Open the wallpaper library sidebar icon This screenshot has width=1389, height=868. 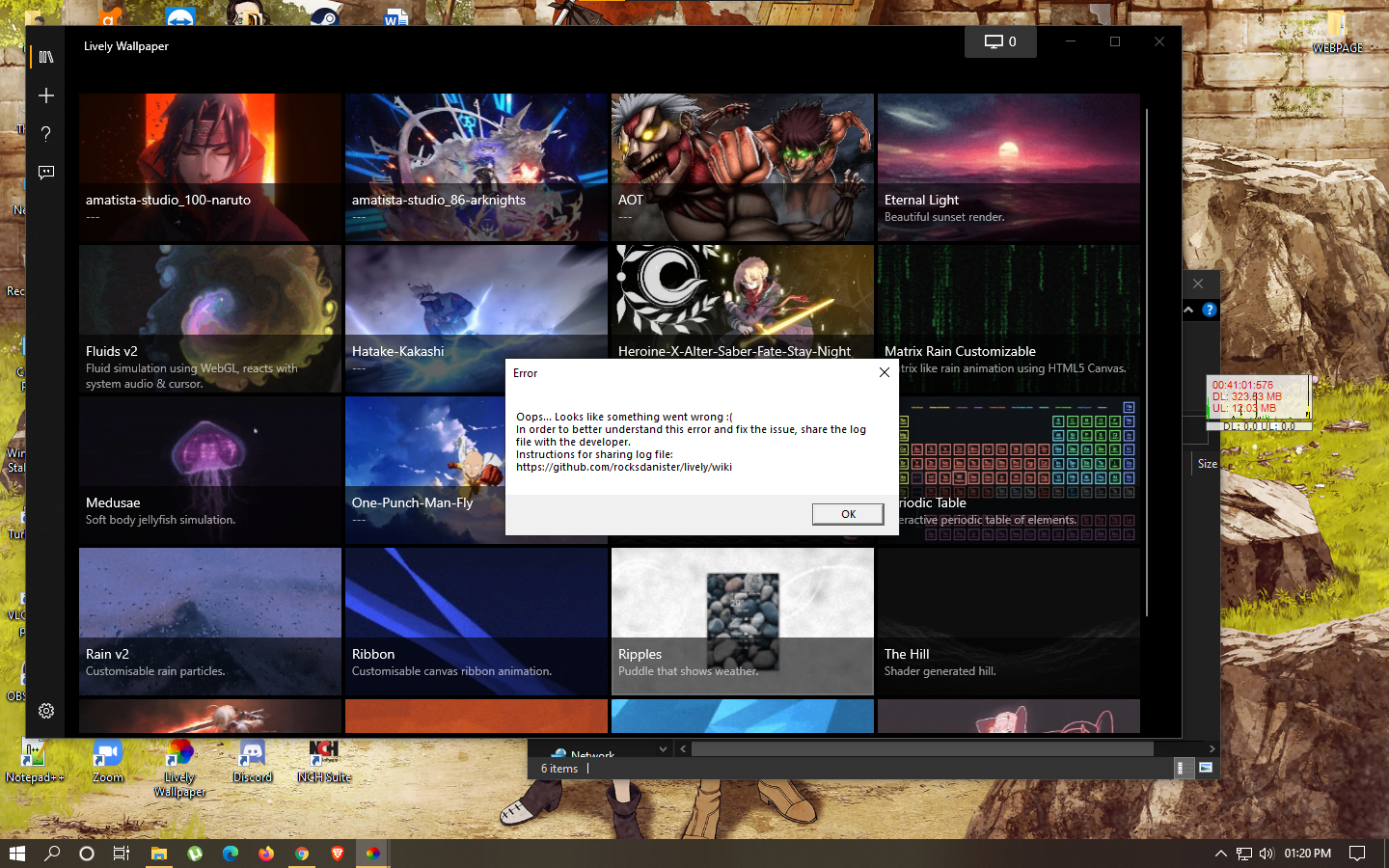tap(45, 57)
